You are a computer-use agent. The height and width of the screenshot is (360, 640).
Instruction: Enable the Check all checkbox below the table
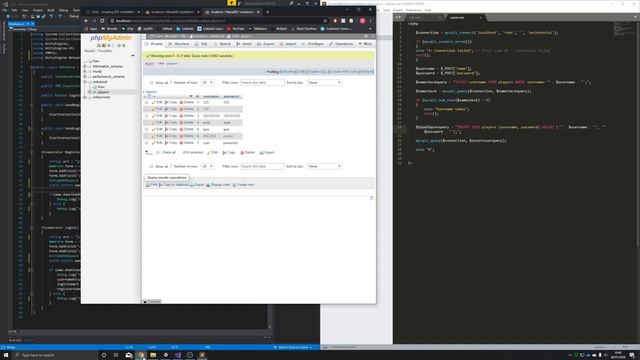pyautogui.click(x=158, y=152)
